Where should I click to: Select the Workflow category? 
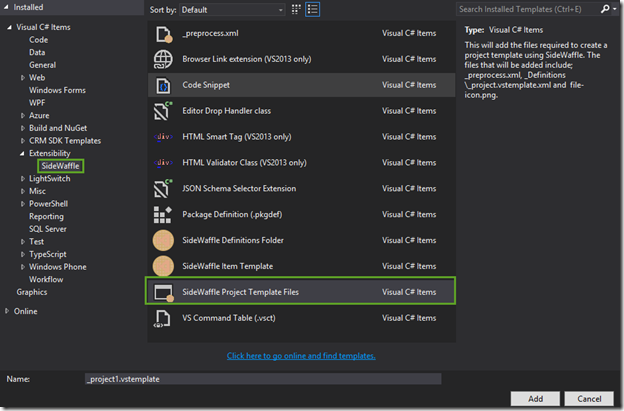coord(46,280)
